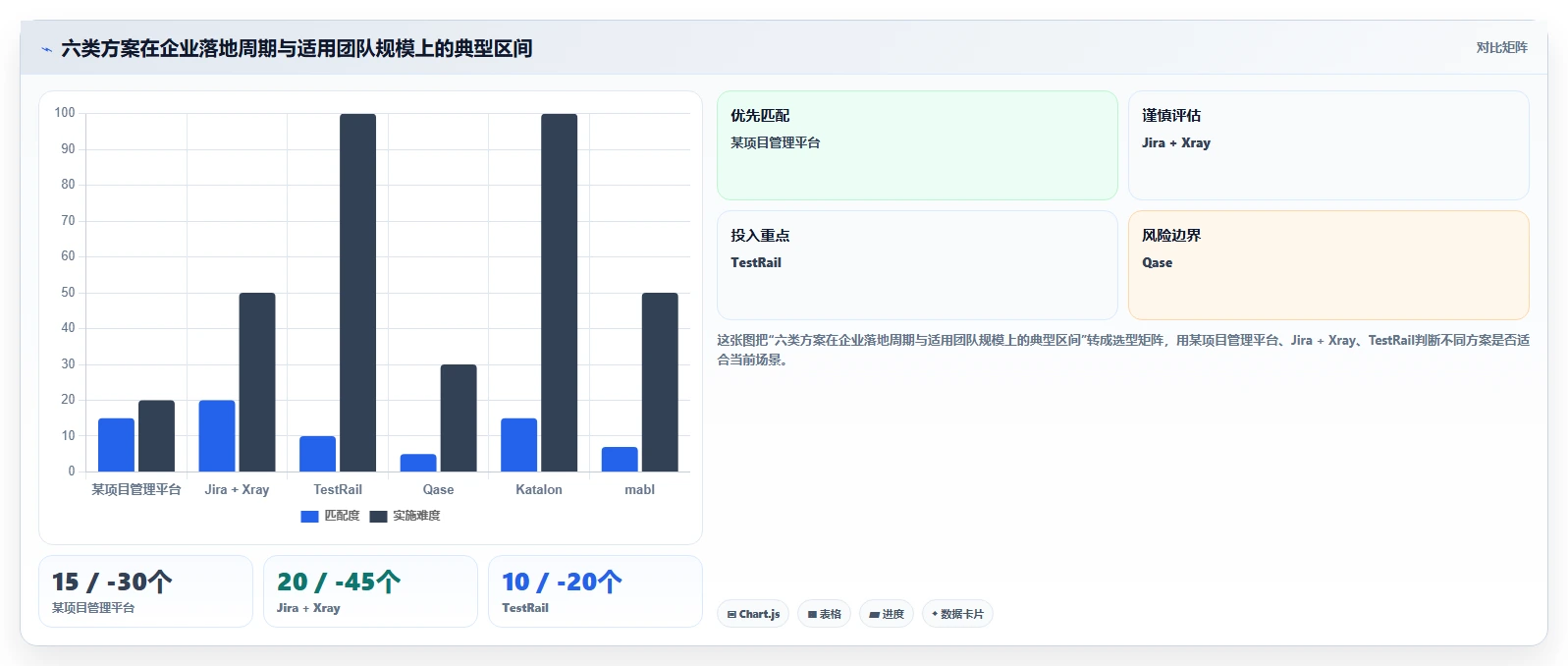Click the blue 匹配度 bar for Qase
The image size is (1568, 666).
pos(418,463)
